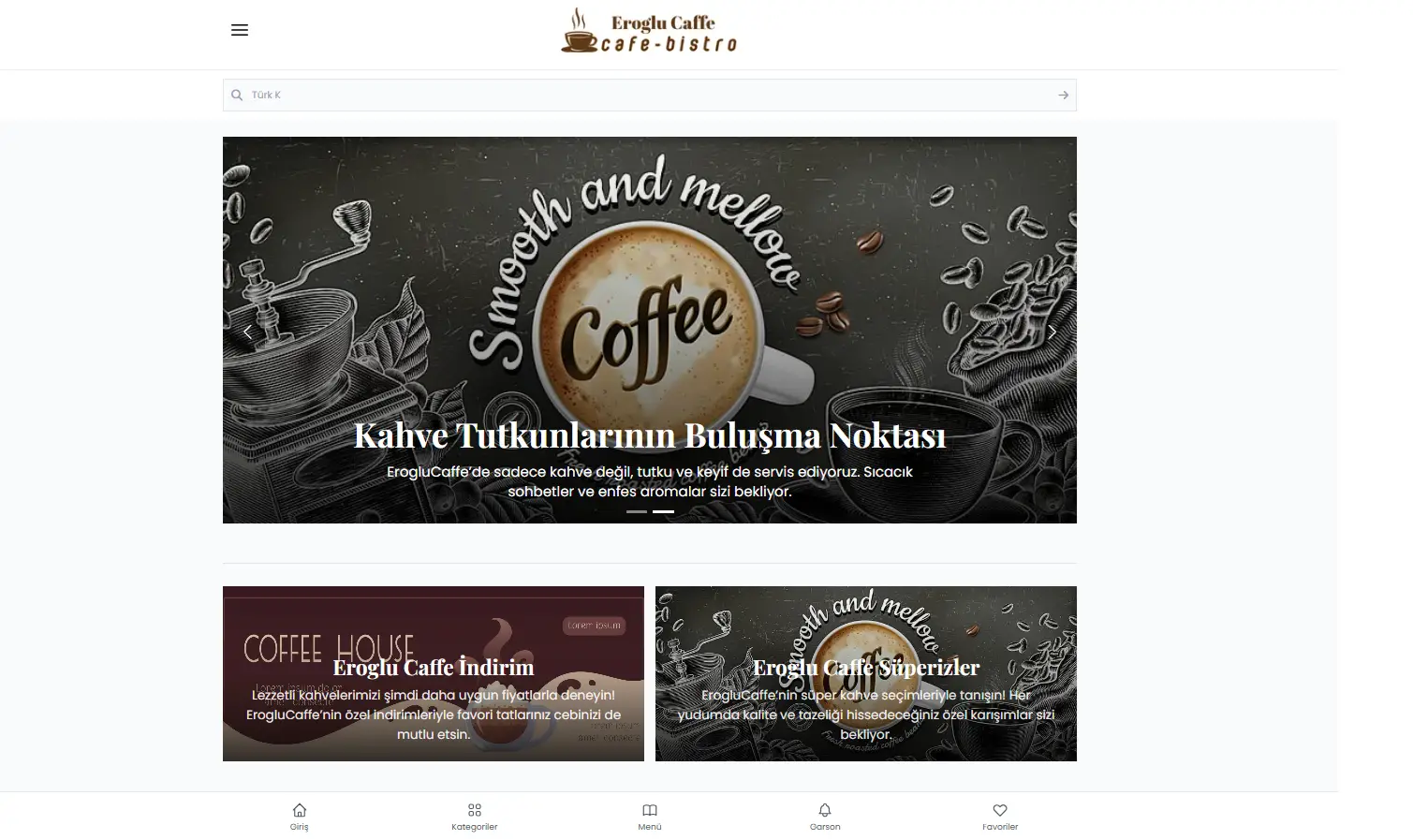Show previous slide with left chevron
This screenshot has height=840, width=1413.
tap(247, 332)
